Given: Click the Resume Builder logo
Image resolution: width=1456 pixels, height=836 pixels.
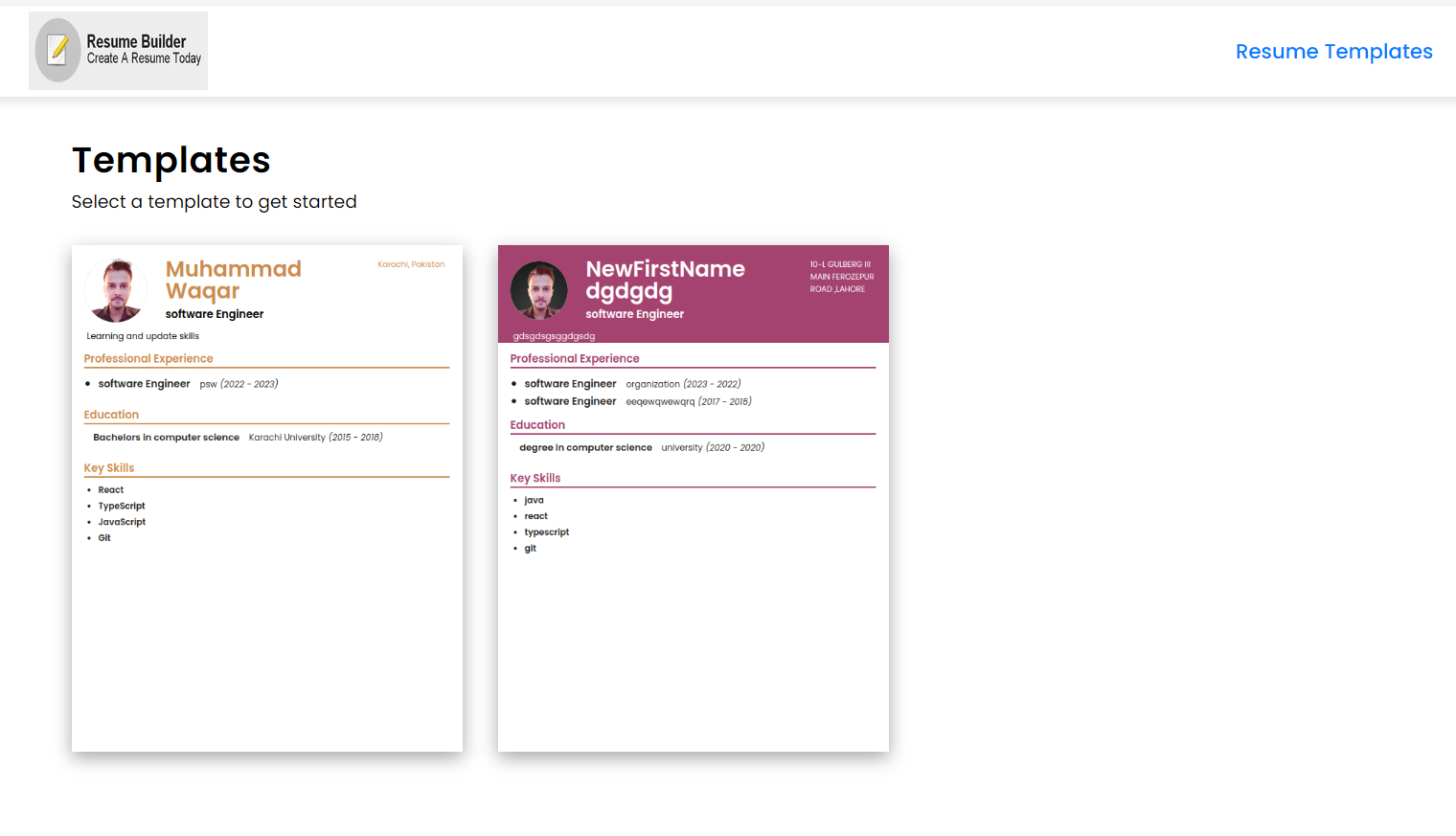Looking at the screenshot, I should (x=118, y=51).
